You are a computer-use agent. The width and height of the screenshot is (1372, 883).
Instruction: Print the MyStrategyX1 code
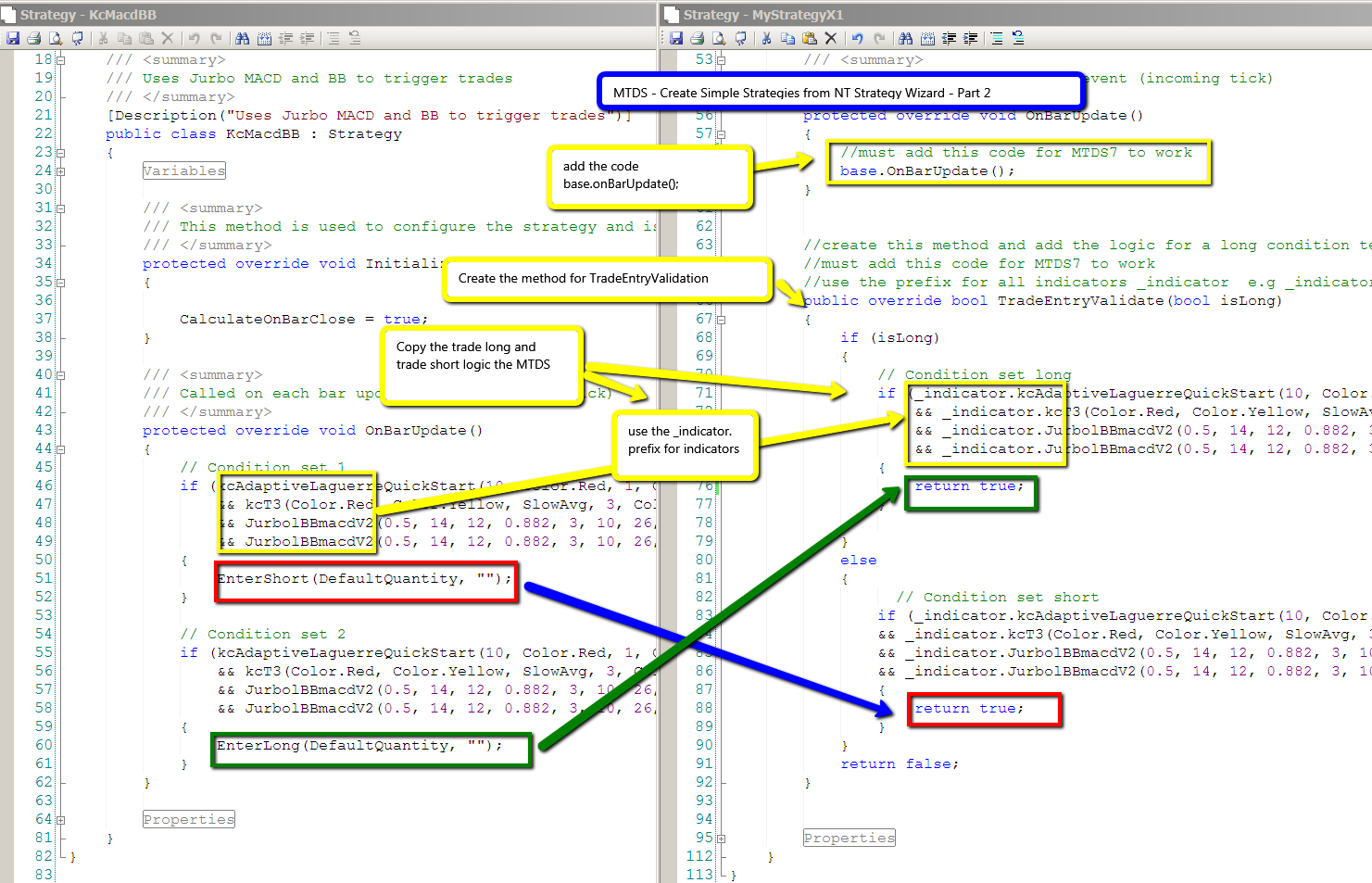click(698, 38)
